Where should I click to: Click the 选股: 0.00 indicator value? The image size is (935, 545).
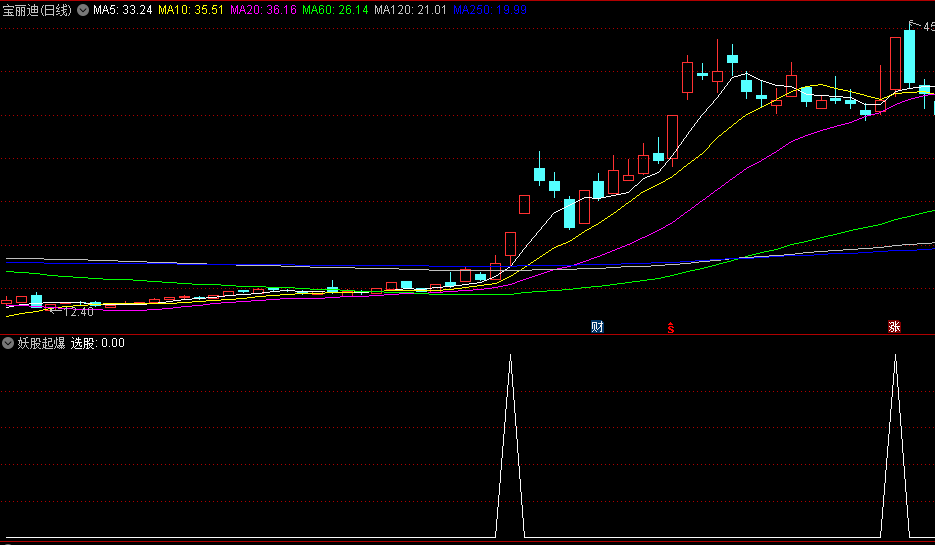[x=98, y=343]
